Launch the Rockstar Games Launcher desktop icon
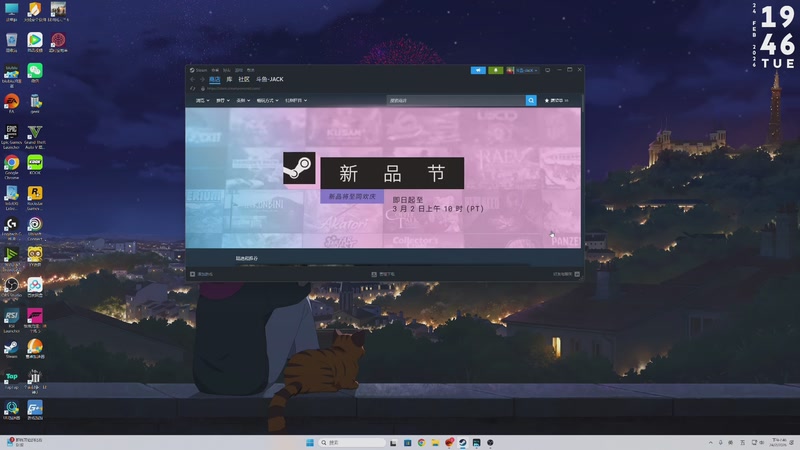The width and height of the screenshot is (800, 450). click(35, 198)
